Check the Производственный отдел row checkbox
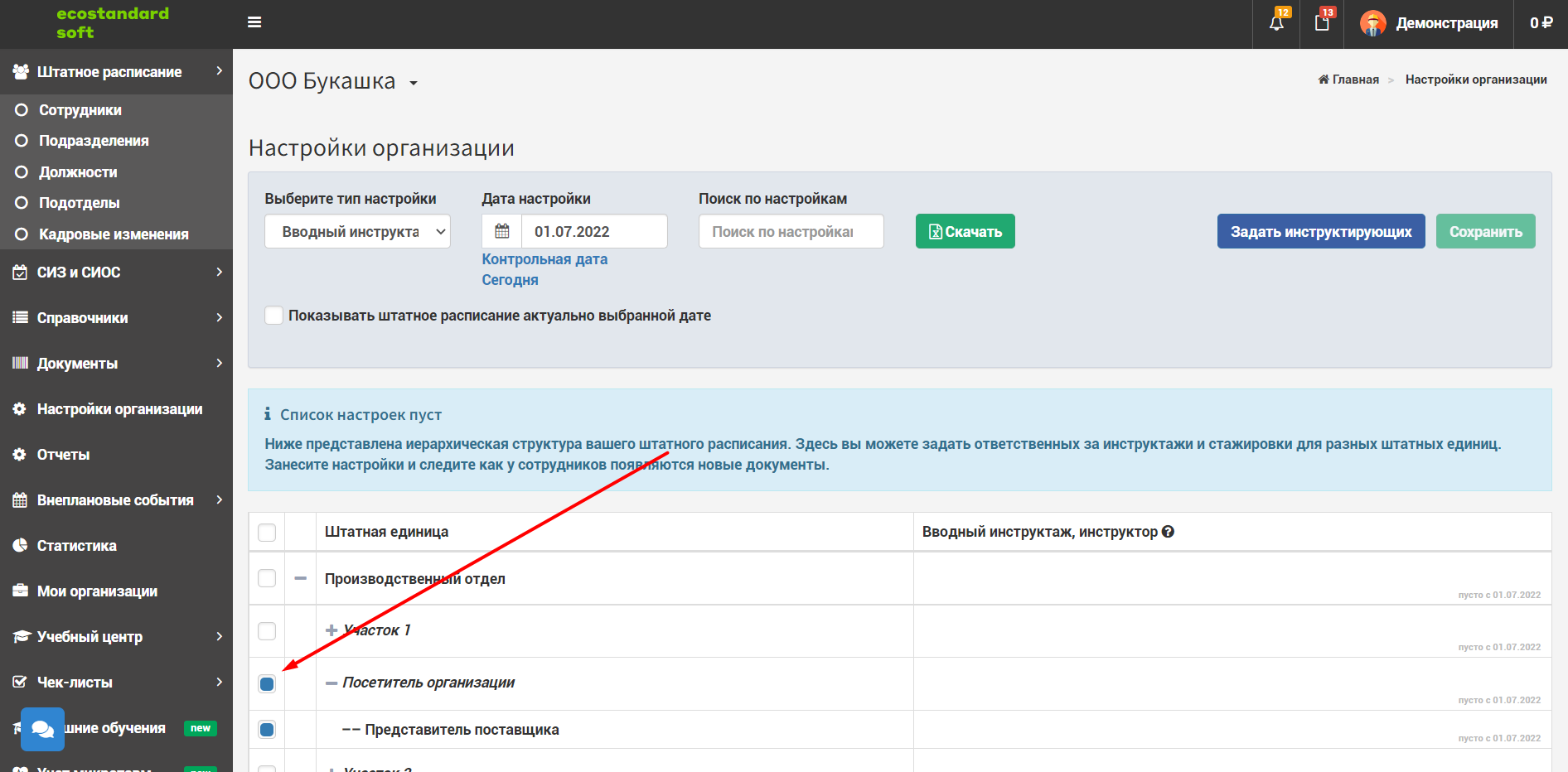1568x772 pixels. 267,578
